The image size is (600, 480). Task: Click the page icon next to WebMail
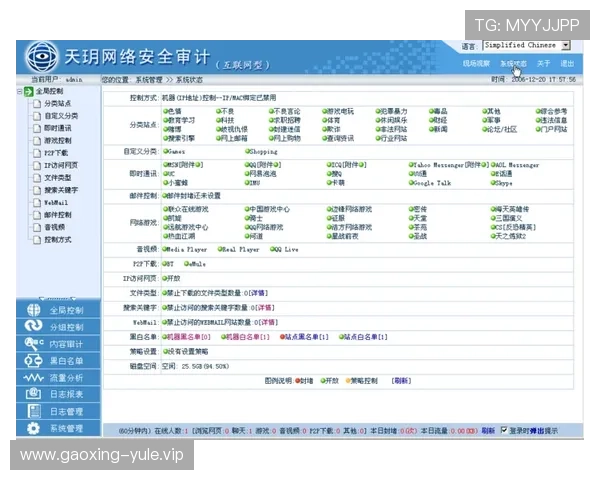point(37,202)
